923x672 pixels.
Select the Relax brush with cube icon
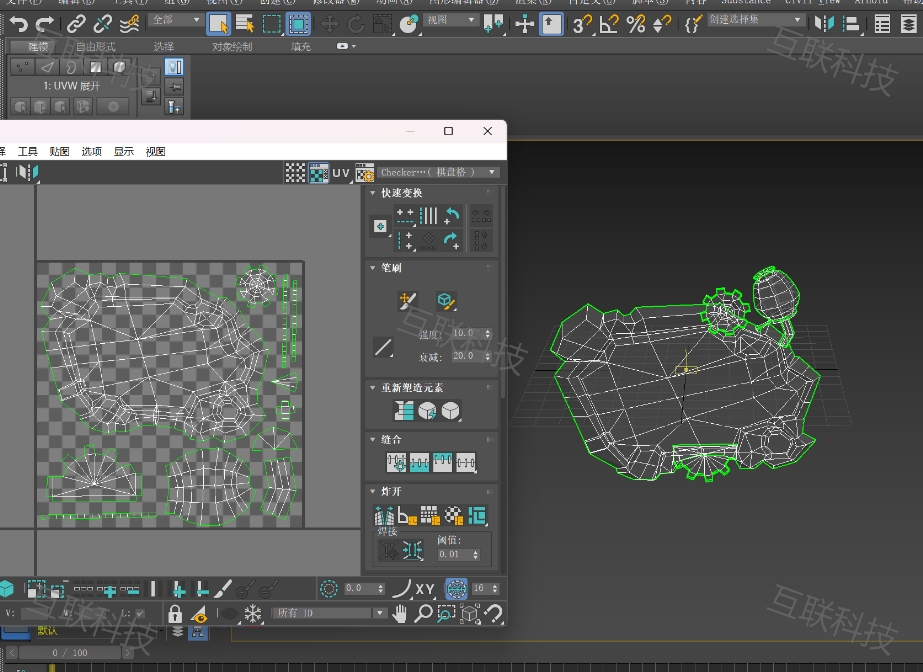pyautogui.click(x=446, y=301)
